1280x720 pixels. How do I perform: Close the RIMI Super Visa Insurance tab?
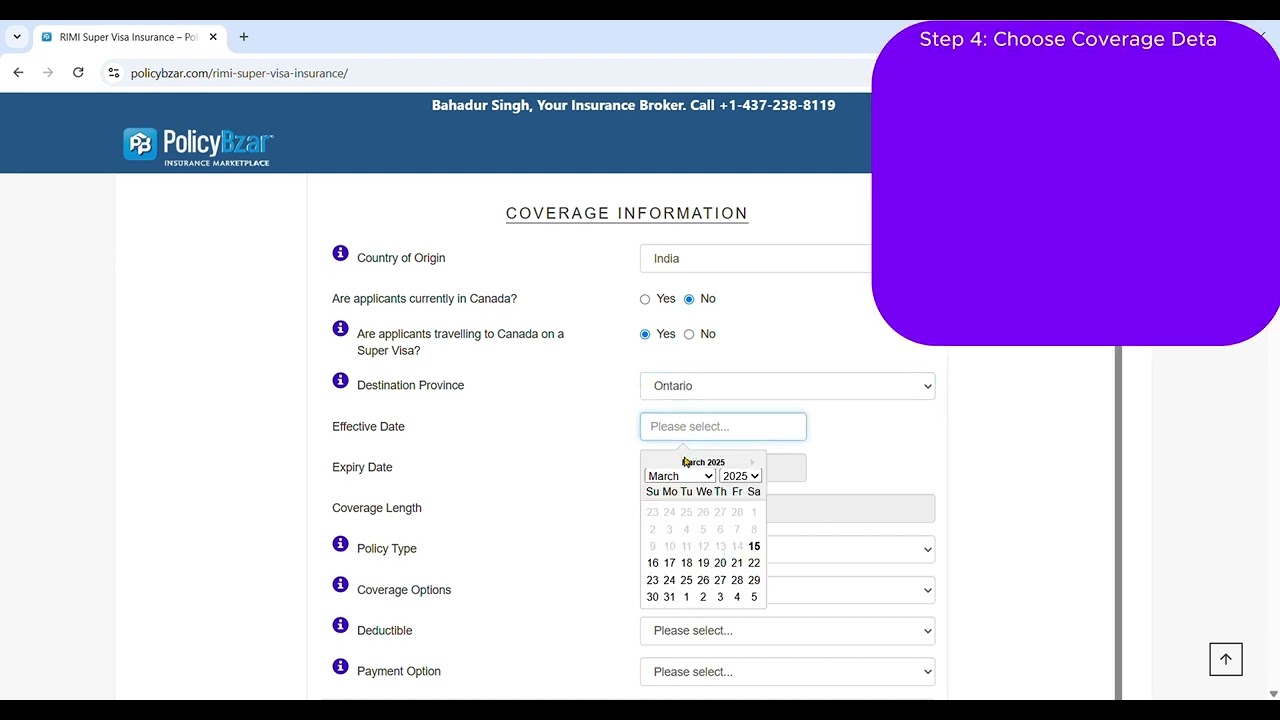213,37
